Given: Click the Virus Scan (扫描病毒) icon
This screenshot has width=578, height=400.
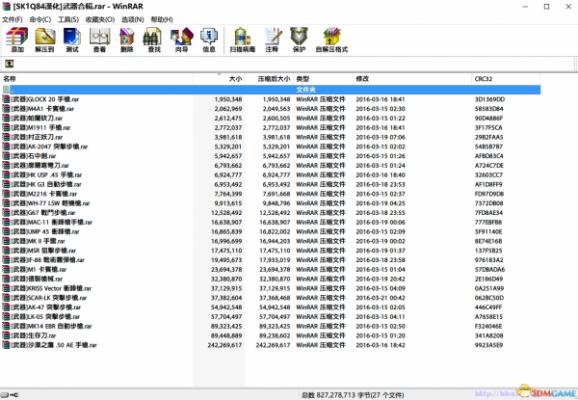Looking at the screenshot, I should coord(242,40).
